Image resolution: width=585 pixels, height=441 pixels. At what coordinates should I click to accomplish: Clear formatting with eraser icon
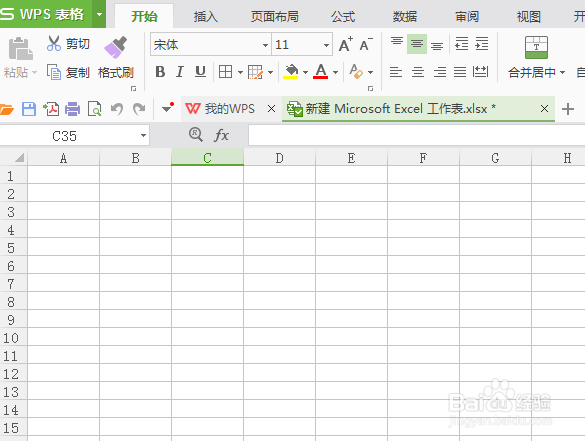click(356, 71)
